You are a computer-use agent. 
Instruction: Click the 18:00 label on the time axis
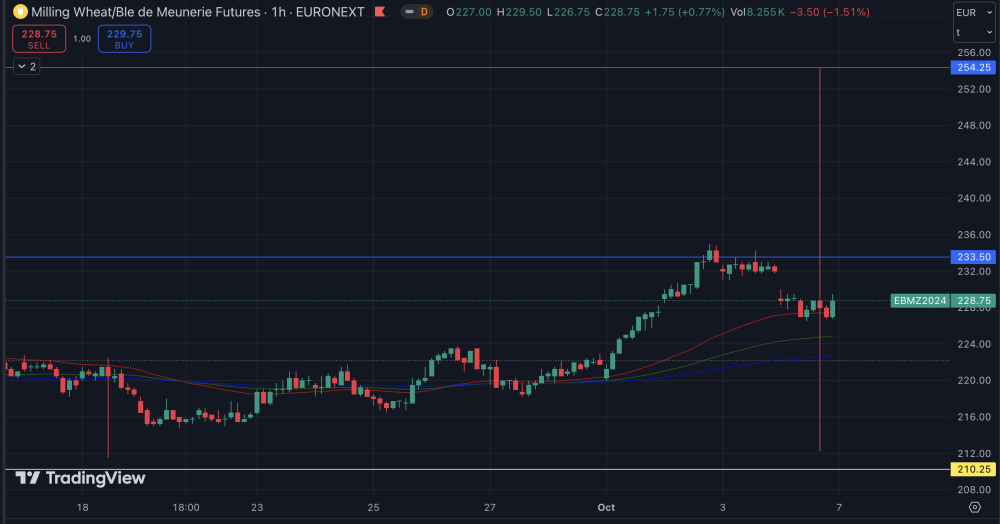[x=186, y=507]
